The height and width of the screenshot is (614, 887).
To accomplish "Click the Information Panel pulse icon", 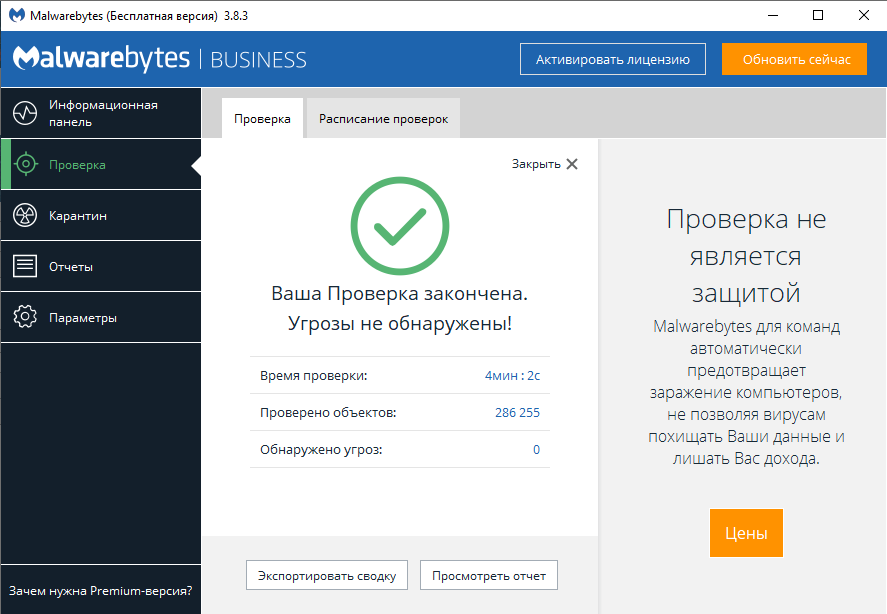I will pos(25,113).
